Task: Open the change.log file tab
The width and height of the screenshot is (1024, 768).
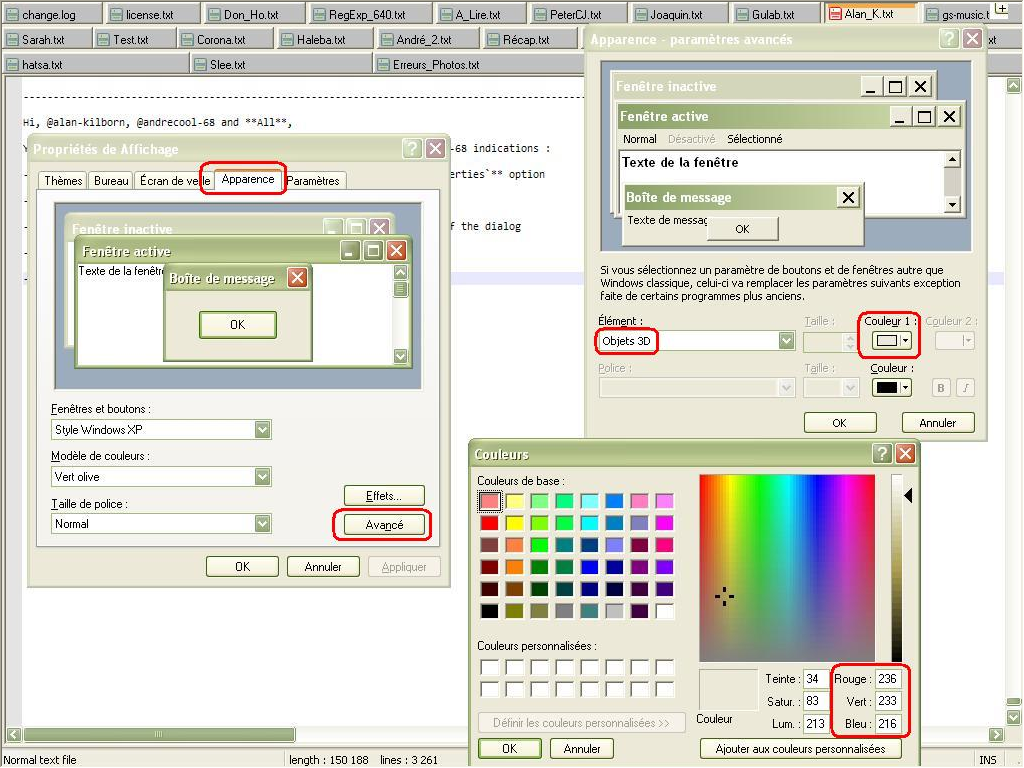Action: [x=51, y=14]
